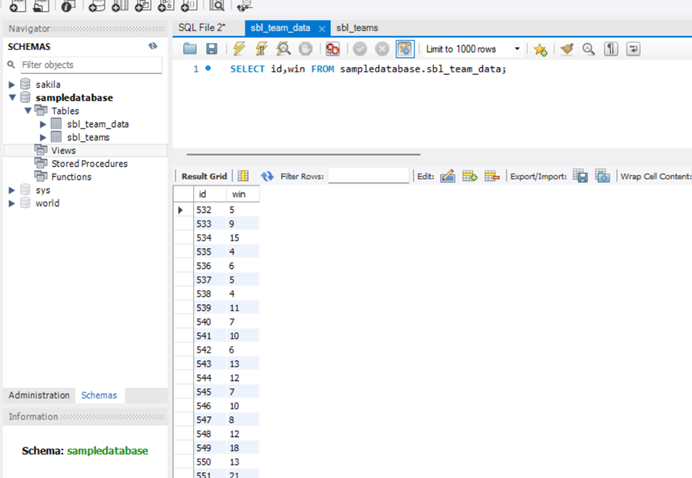Select the Views node
Screen dimensions: 692x478
pos(63,151)
